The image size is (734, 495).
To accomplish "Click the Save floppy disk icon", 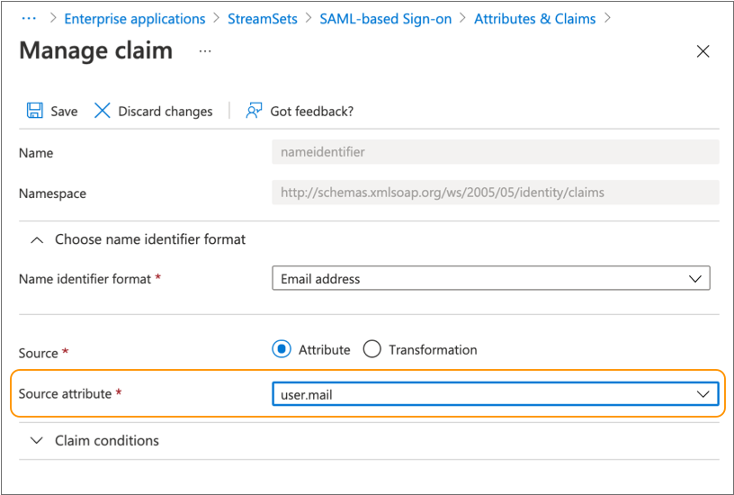I will (35, 111).
